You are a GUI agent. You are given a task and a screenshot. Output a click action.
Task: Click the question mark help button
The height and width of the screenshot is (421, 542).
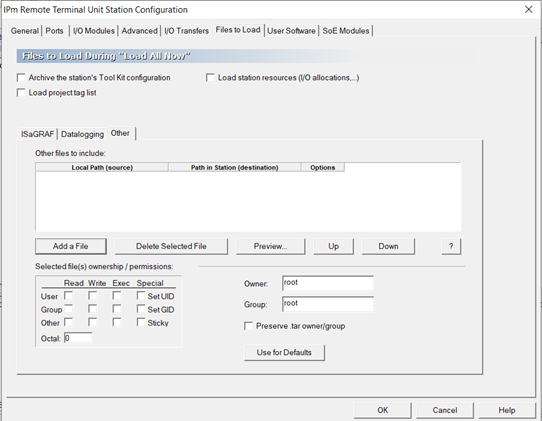pos(451,246)
